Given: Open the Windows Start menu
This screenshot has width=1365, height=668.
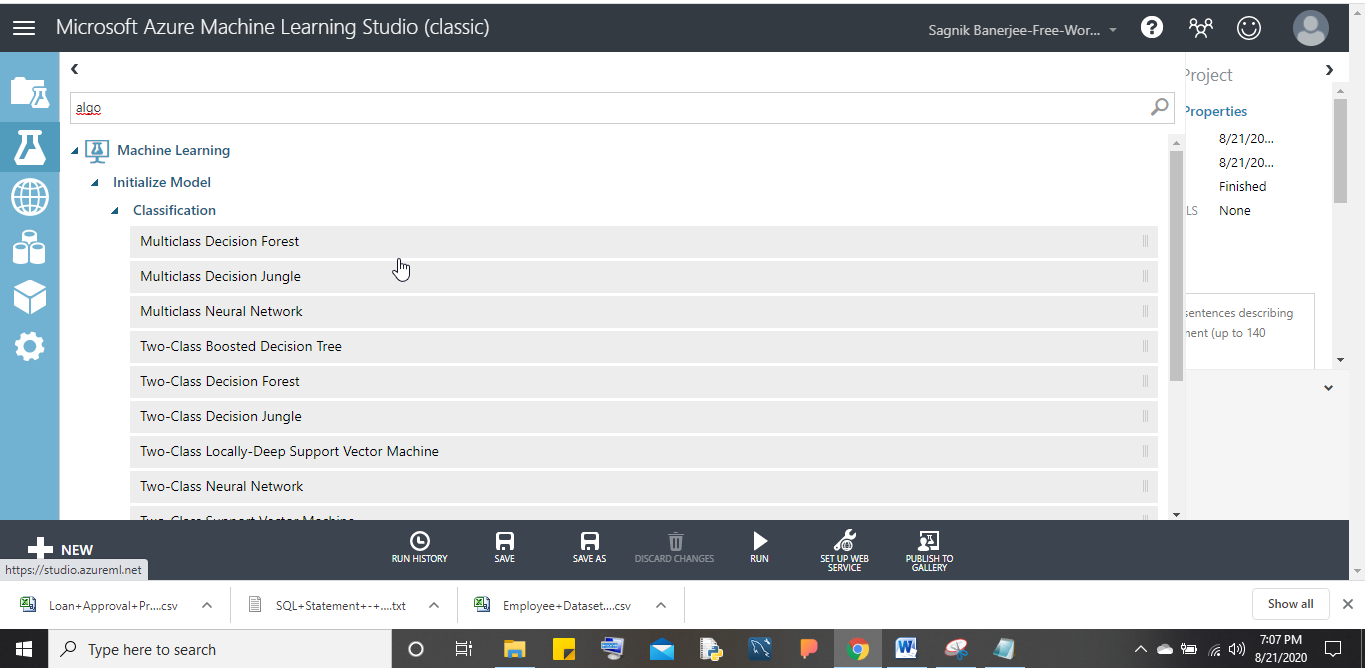Looking at the screenshot, I should 23,649.
